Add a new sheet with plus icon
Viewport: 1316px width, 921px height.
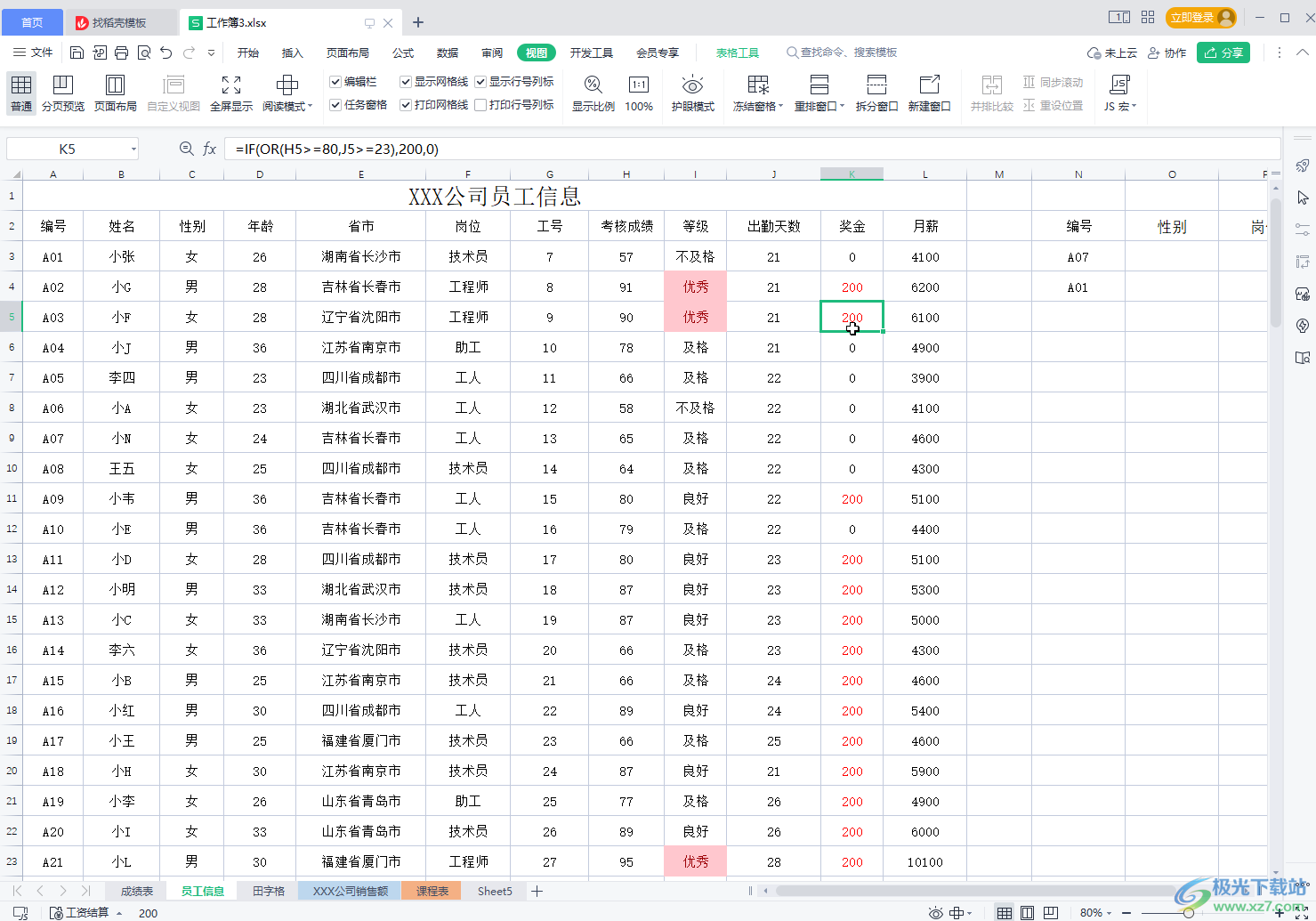(x=537, y=891)
